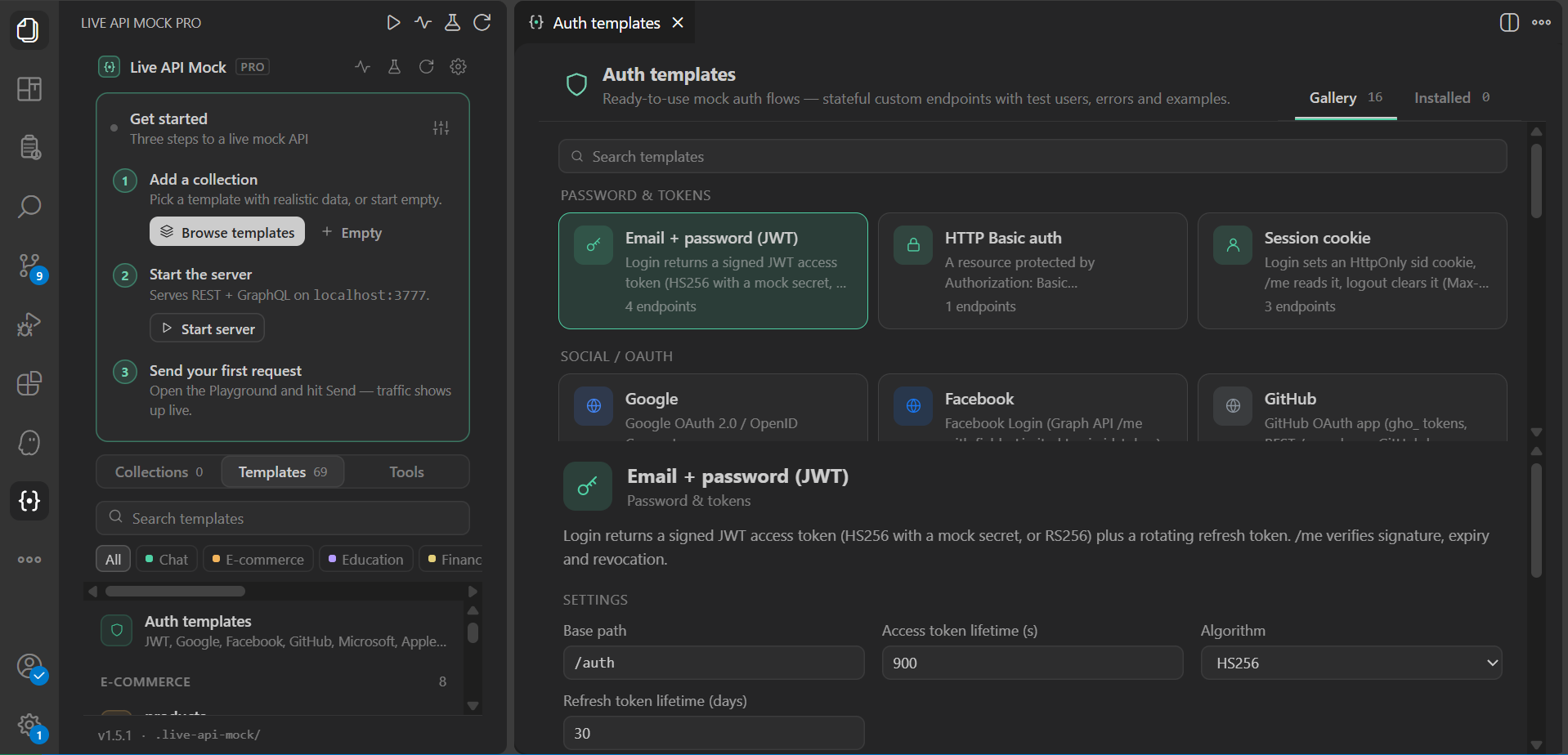Click the activity pulse icon in title bar

click(423, 23)
